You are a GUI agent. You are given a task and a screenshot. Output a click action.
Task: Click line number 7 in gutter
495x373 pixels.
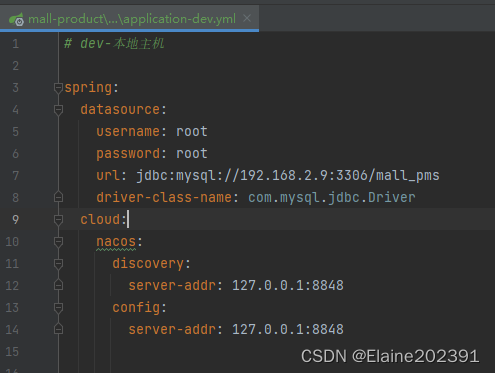tap(16, 176)
